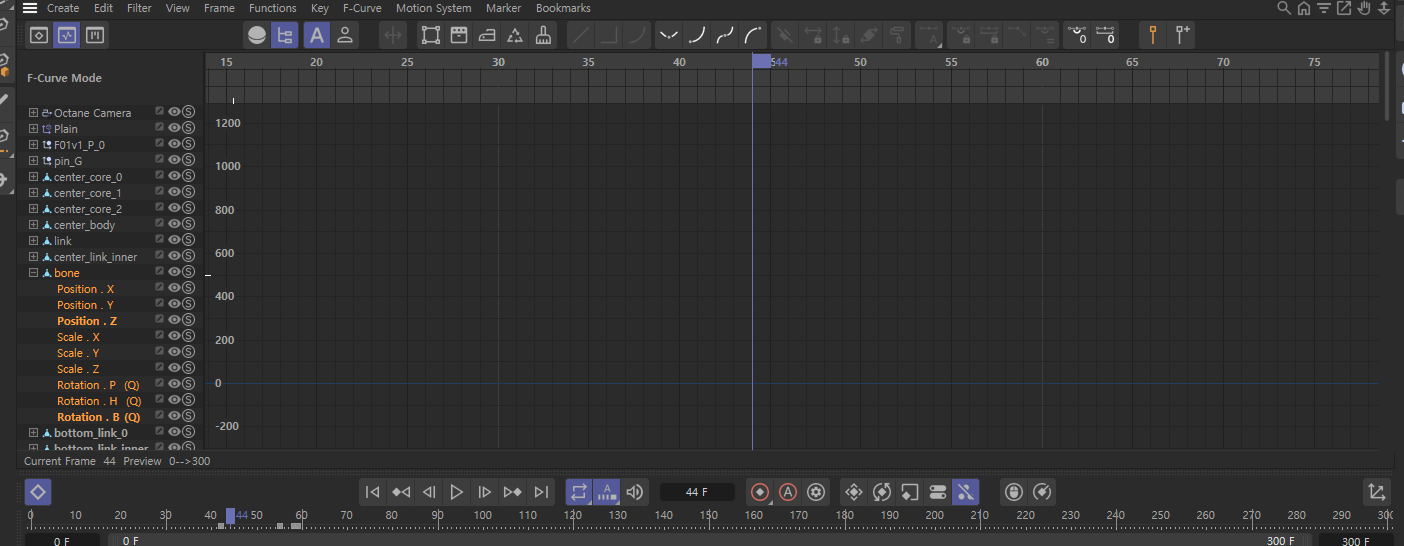Click the search magnifier icon at top right

click(x=1284, y=8)
